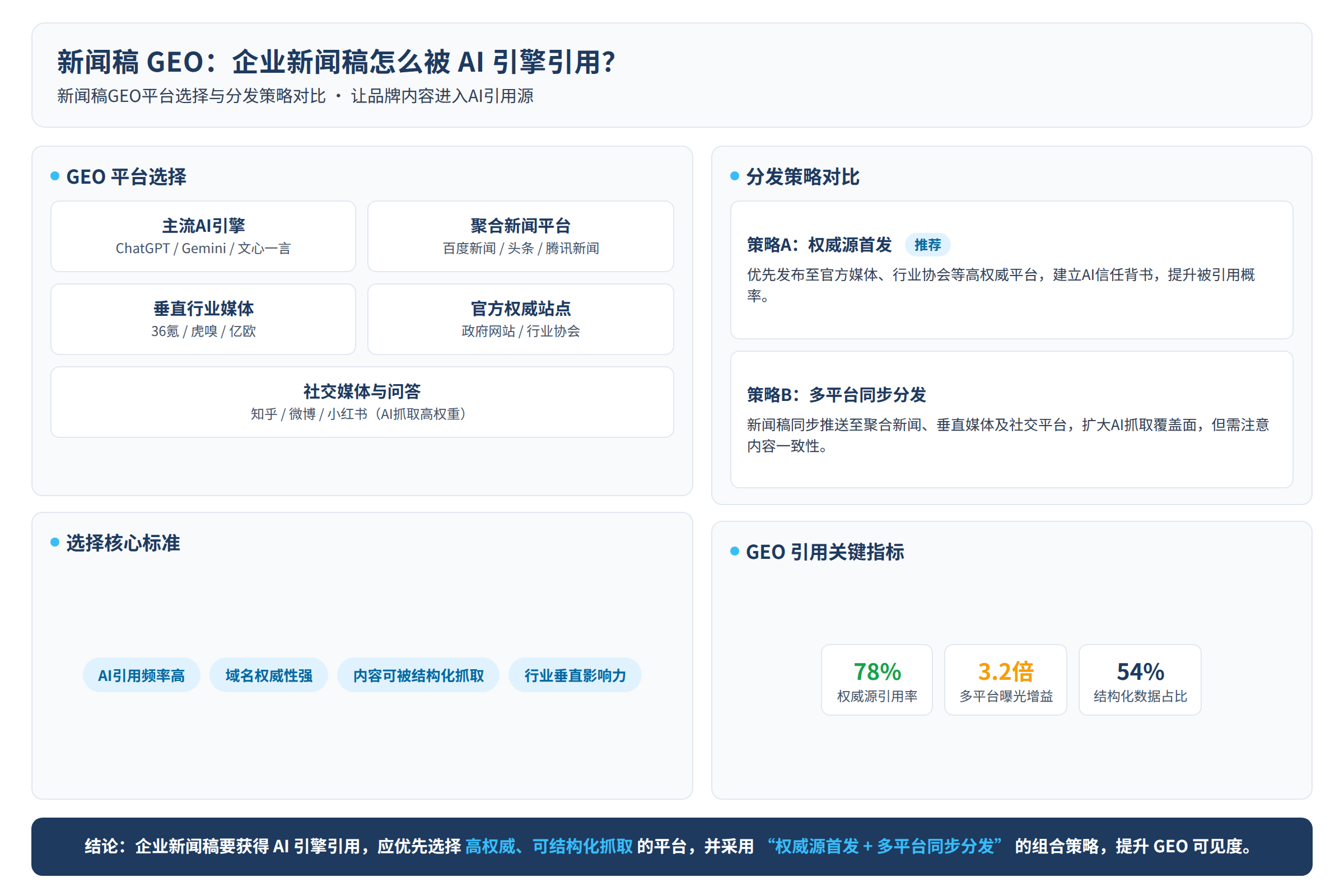Click the 选择核心标准 section title

tap(123, 543)
